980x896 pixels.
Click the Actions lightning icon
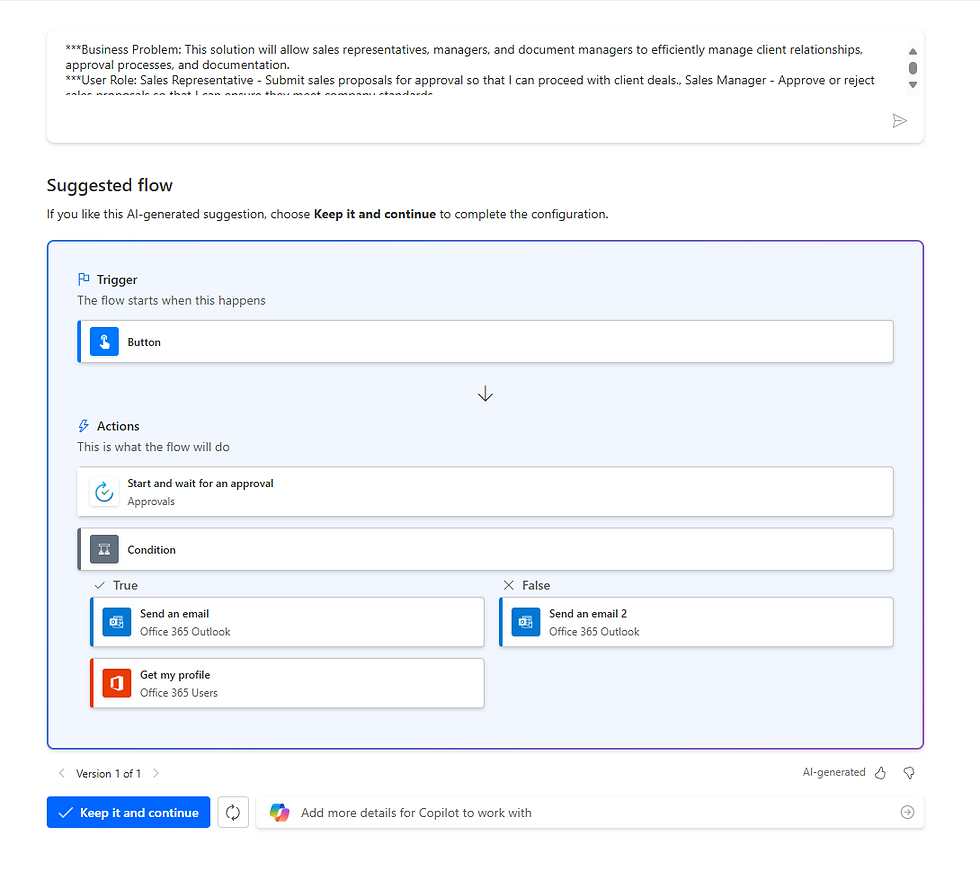pyautogui.click(x=84, y=426)
